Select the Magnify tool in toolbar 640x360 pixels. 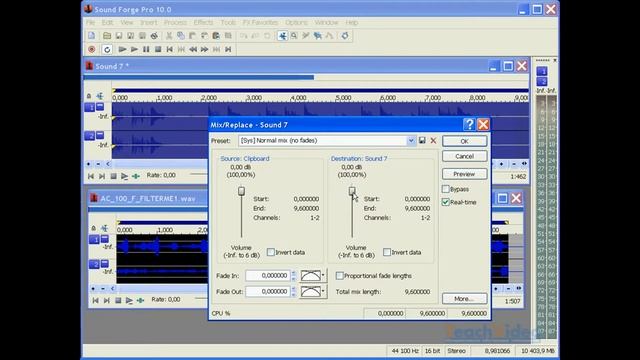click(294, 36)
